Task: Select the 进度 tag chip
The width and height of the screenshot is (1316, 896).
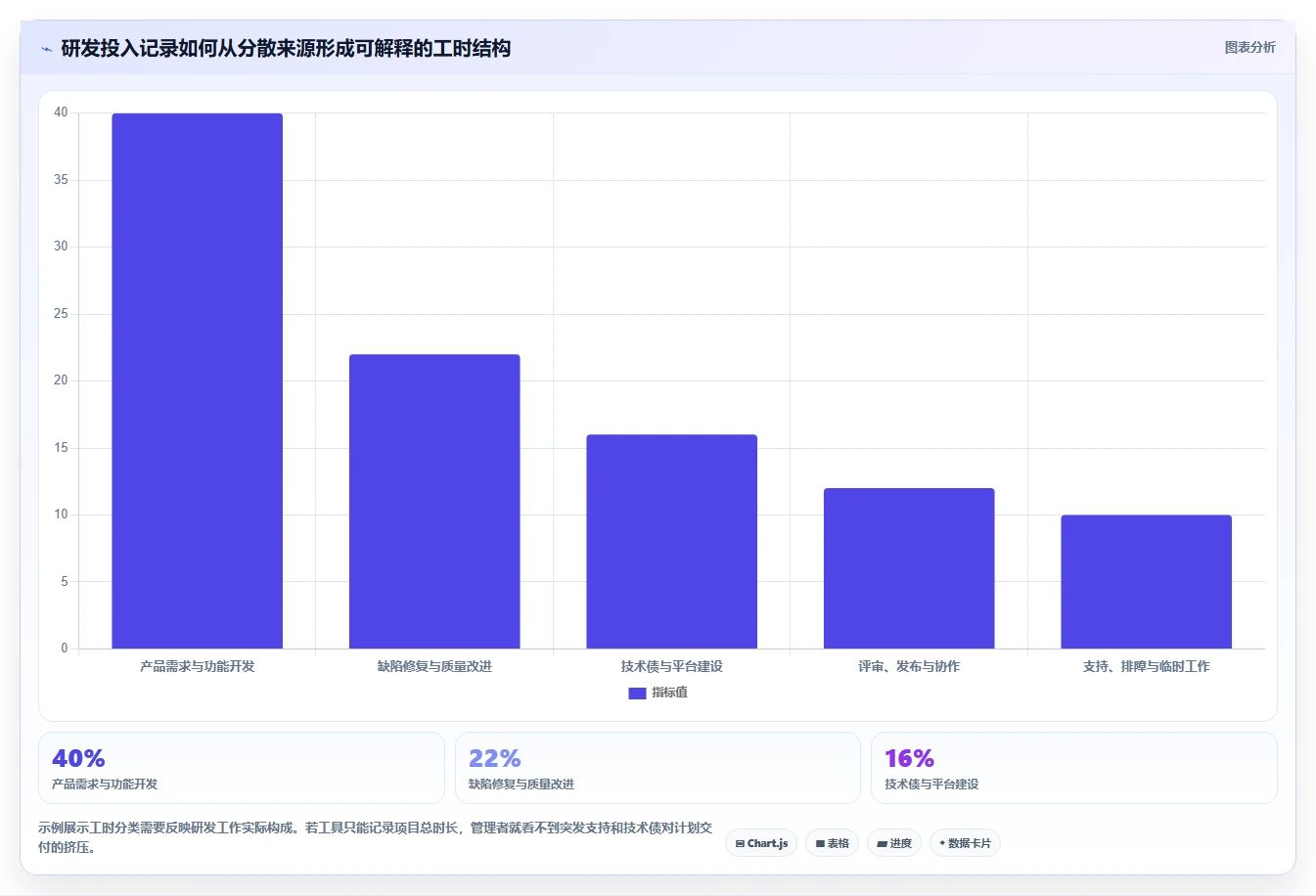Action: point(894,843)
